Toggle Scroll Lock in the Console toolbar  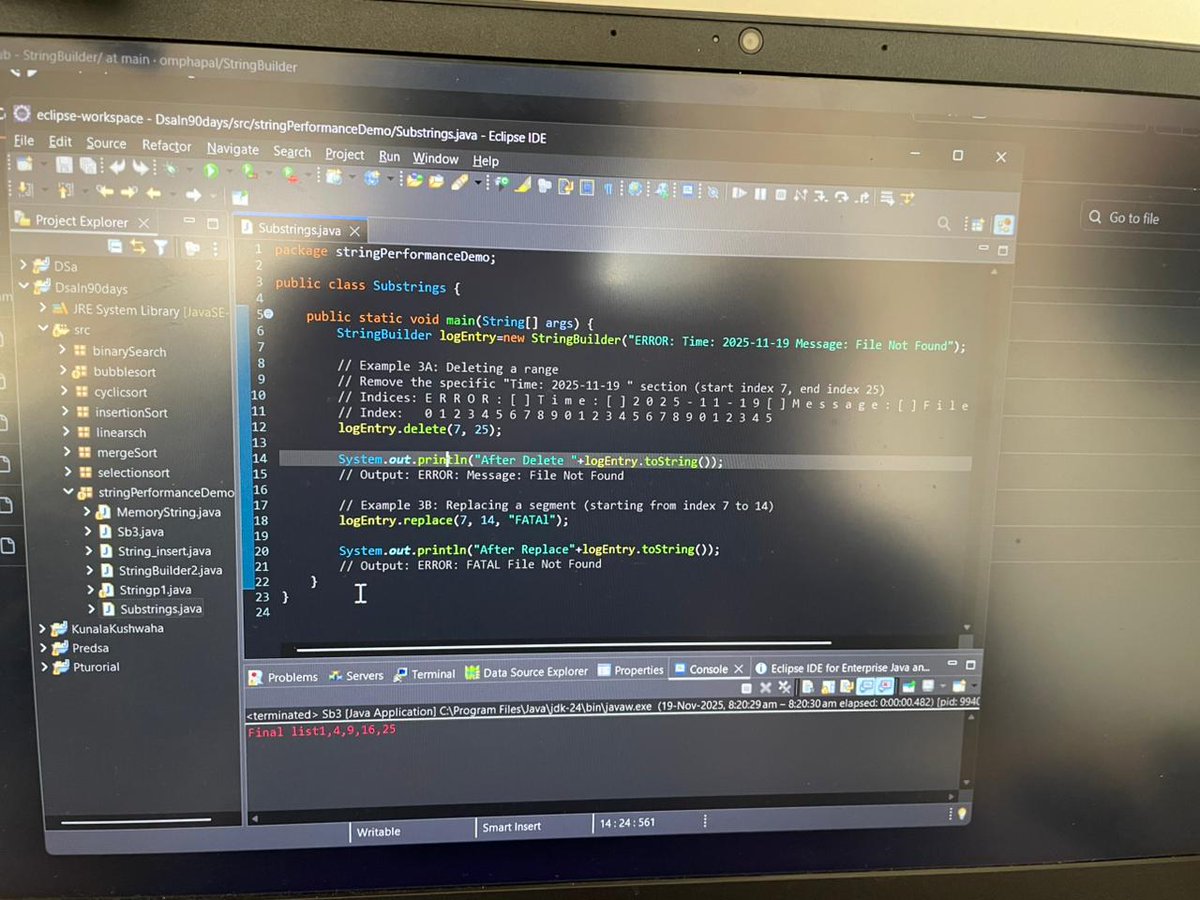click(x=828, y=687)
